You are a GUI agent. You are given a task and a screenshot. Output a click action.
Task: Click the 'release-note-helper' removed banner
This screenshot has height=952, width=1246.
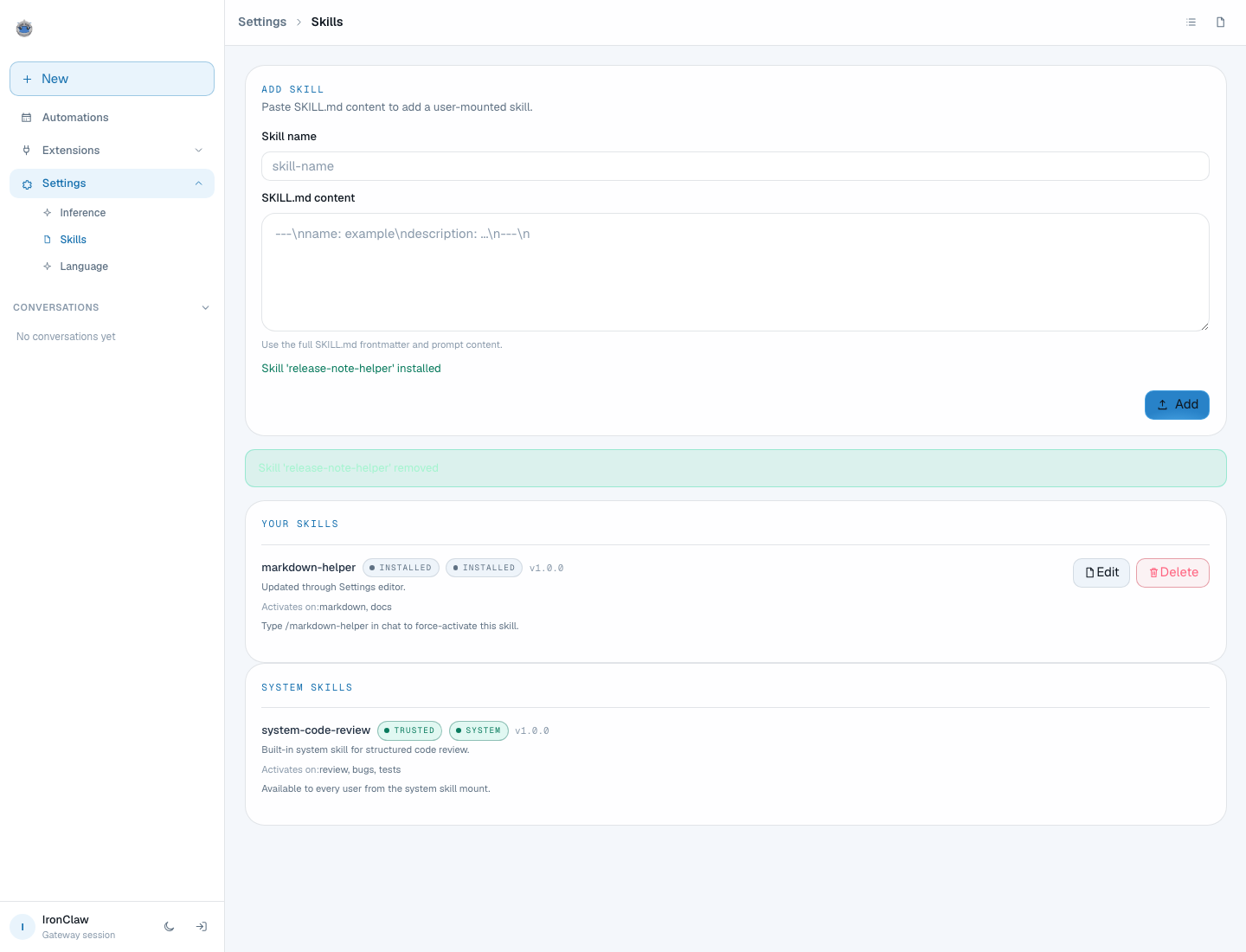click(735, 468)
